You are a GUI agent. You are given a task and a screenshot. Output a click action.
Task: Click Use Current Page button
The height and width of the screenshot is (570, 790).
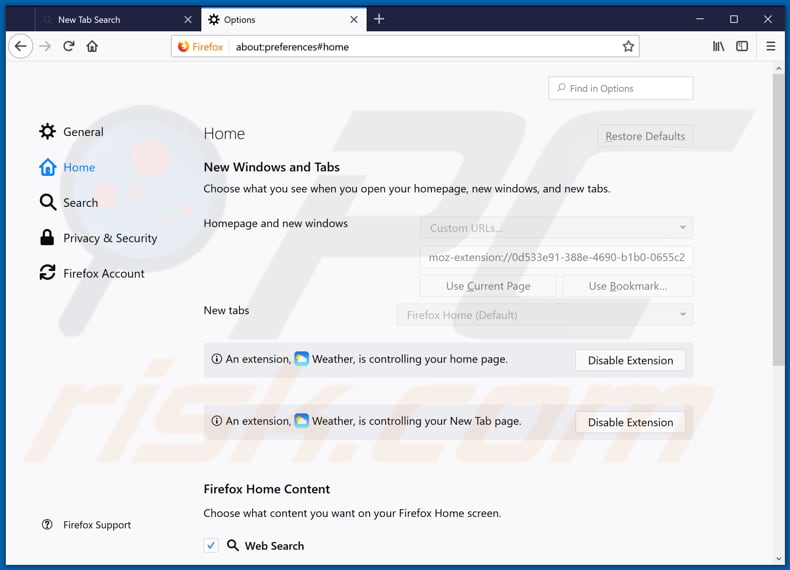point(488,286)
